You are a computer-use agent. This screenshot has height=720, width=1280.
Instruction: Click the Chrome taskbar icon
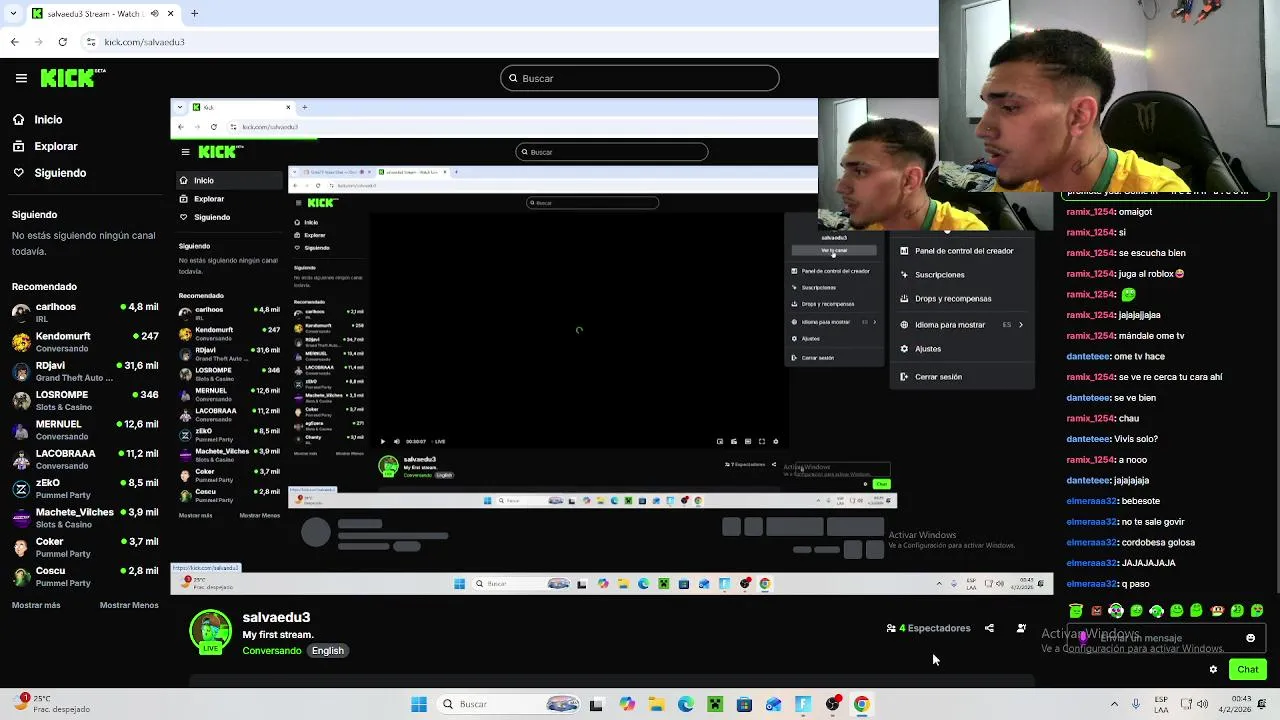(862, 704)
